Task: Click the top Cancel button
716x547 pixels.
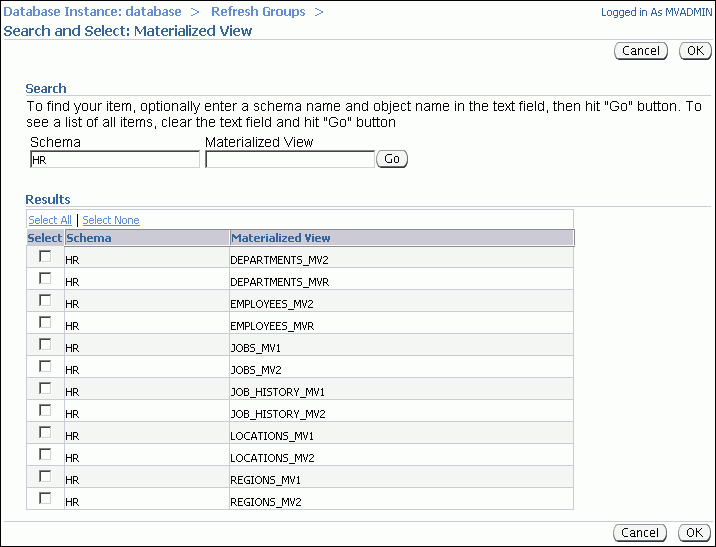Action: coord(641,51)
